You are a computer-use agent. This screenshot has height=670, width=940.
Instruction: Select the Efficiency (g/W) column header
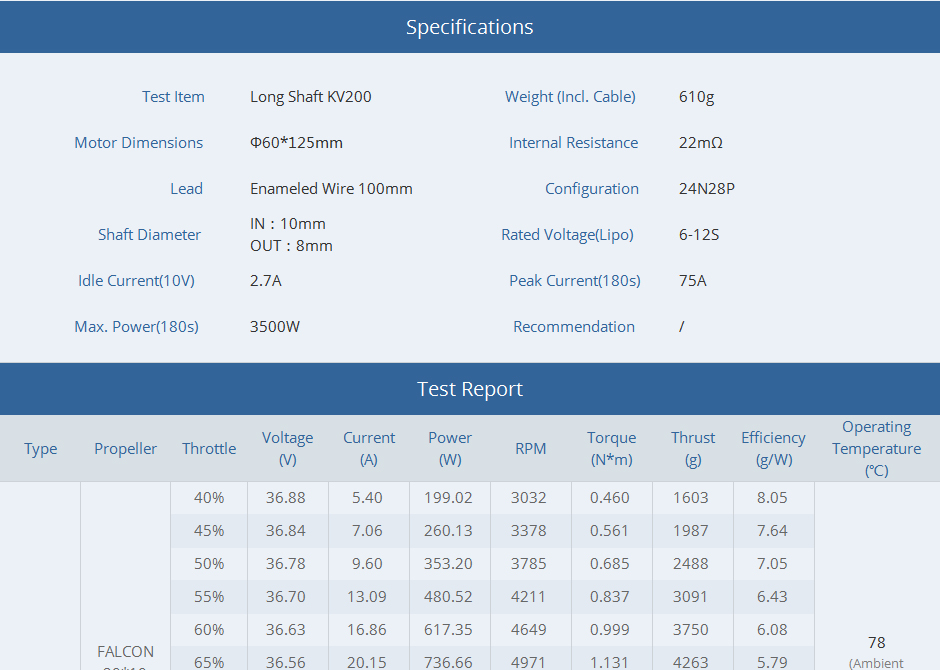coord(773,448)
